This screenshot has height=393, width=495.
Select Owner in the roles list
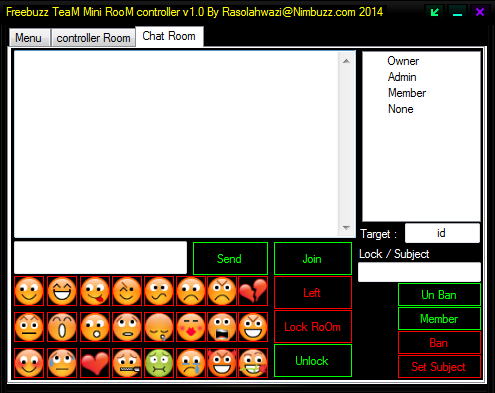coord(403,61)
